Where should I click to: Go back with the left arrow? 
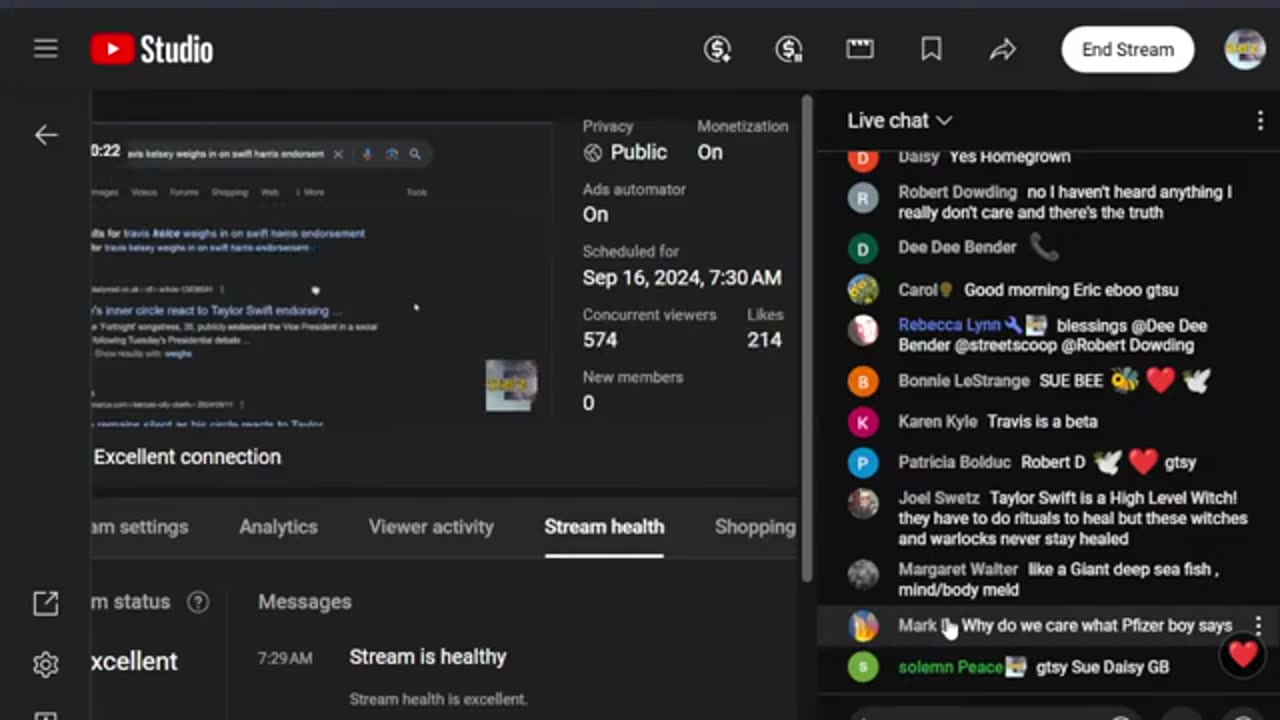click(x=46, y=135)
